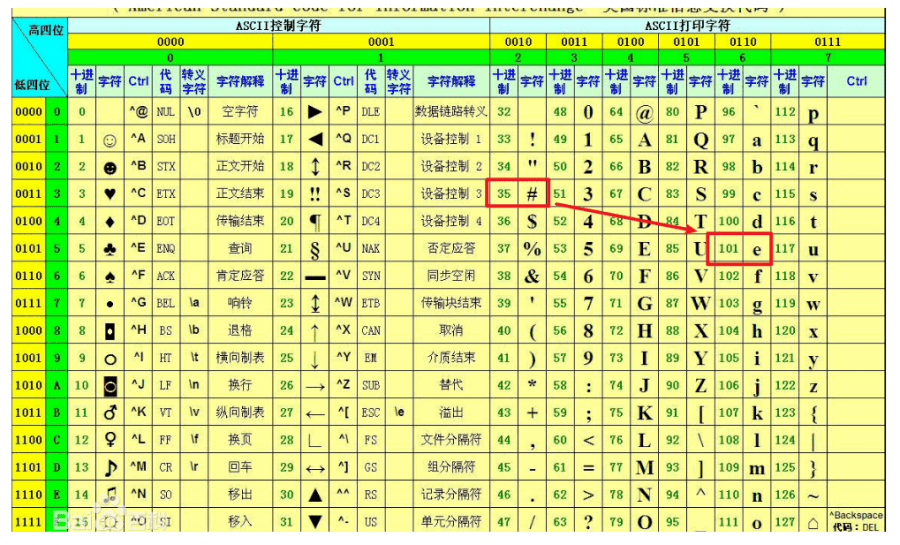Select the "?" character cell
The height and width of the screenshot is (545, 900).
[588, 521]
